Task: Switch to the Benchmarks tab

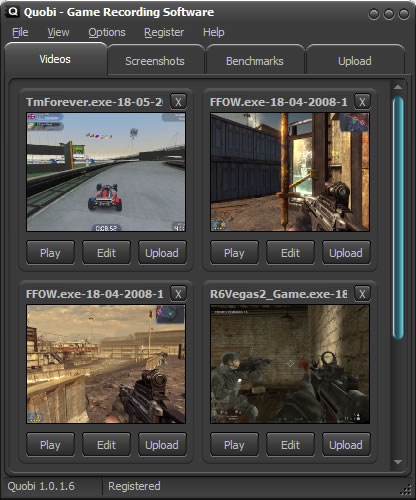Action: pyautogui.click(x=255, y=61)
